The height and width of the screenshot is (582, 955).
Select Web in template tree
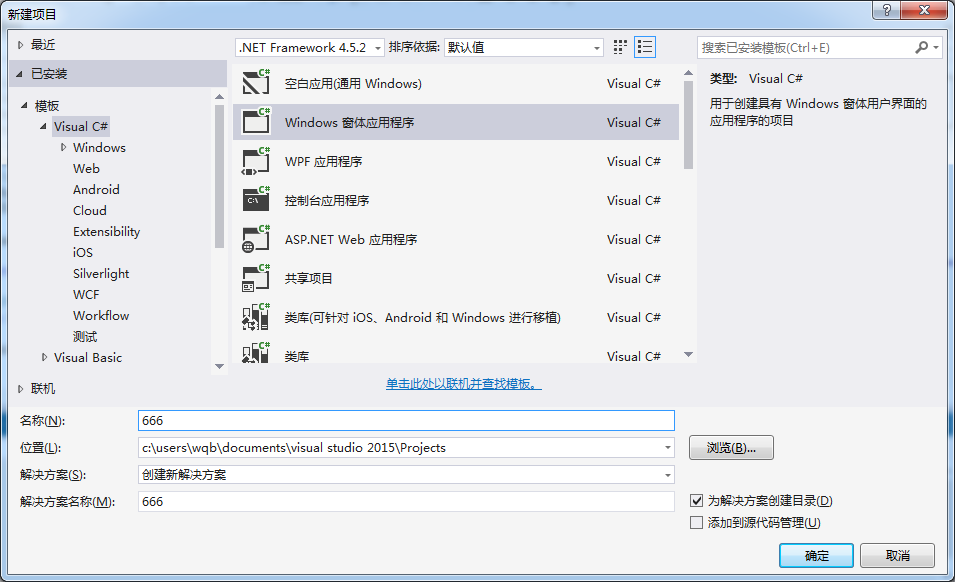[x=86, y=169]
